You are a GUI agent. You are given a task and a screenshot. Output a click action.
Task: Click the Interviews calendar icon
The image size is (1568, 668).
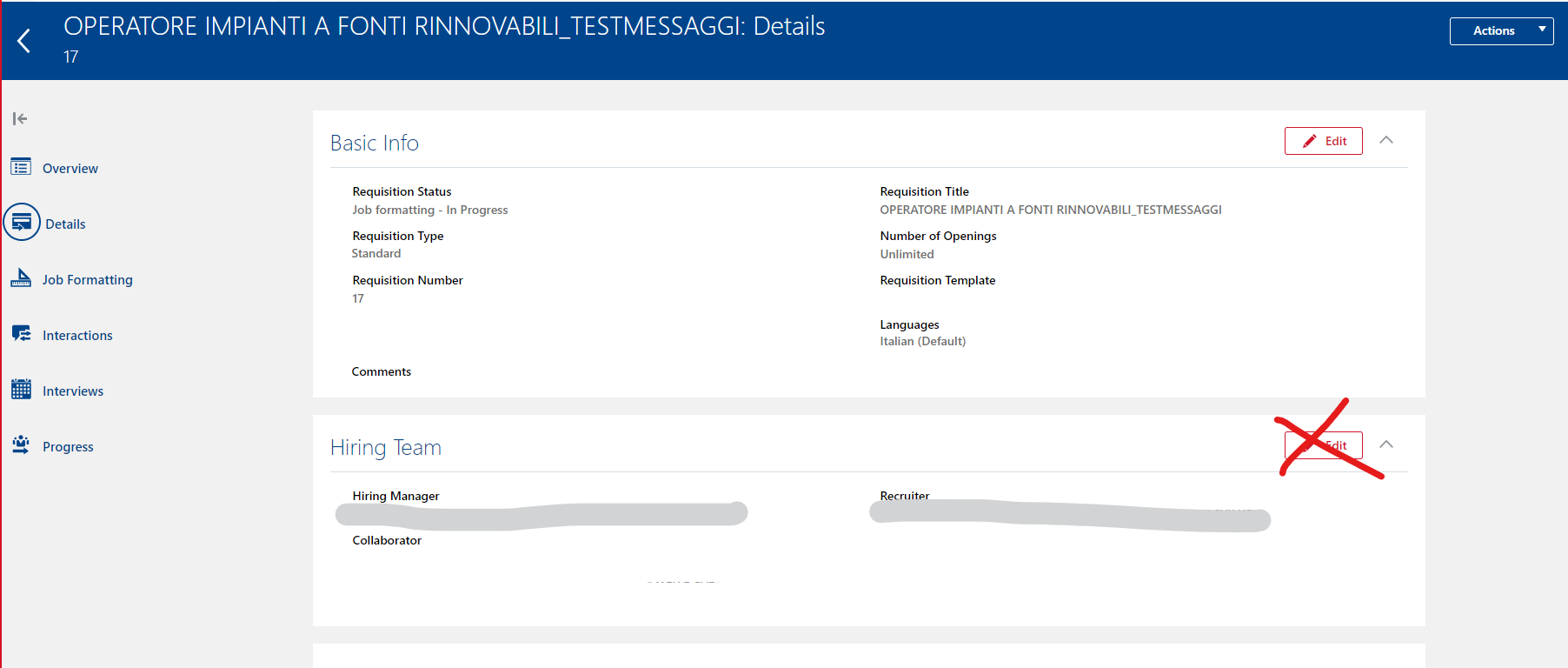21,390
